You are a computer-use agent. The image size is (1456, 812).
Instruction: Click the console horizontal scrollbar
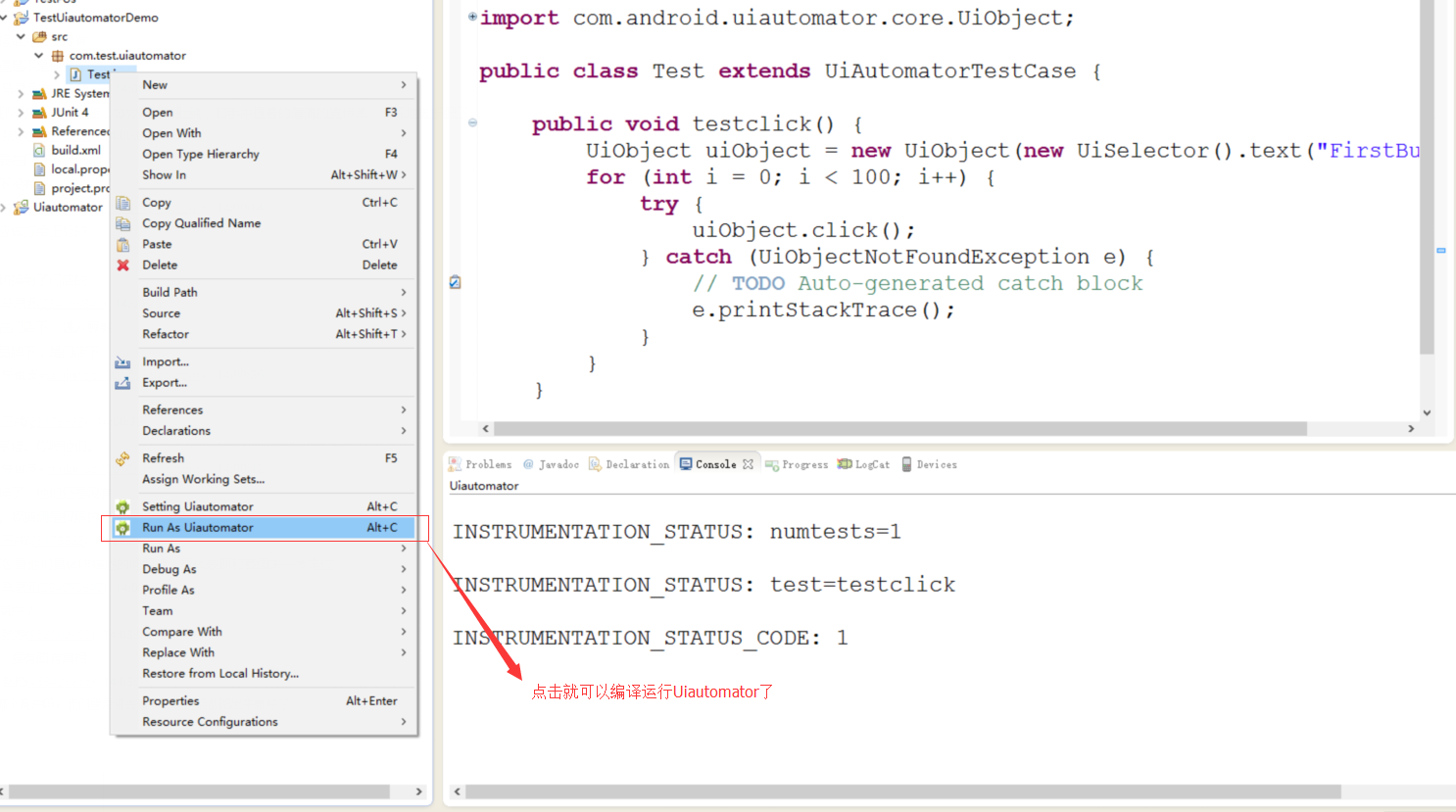point(903,791)
